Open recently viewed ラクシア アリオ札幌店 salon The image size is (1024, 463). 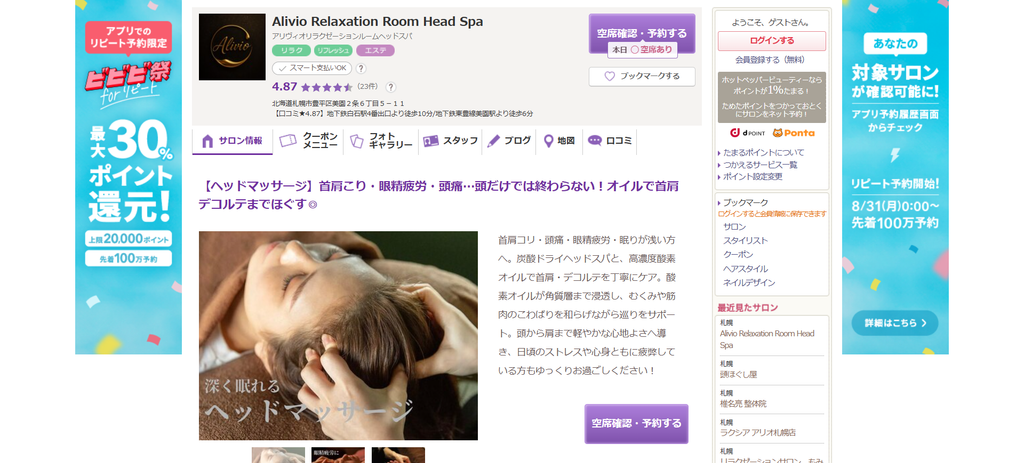(x=758, y=432)
